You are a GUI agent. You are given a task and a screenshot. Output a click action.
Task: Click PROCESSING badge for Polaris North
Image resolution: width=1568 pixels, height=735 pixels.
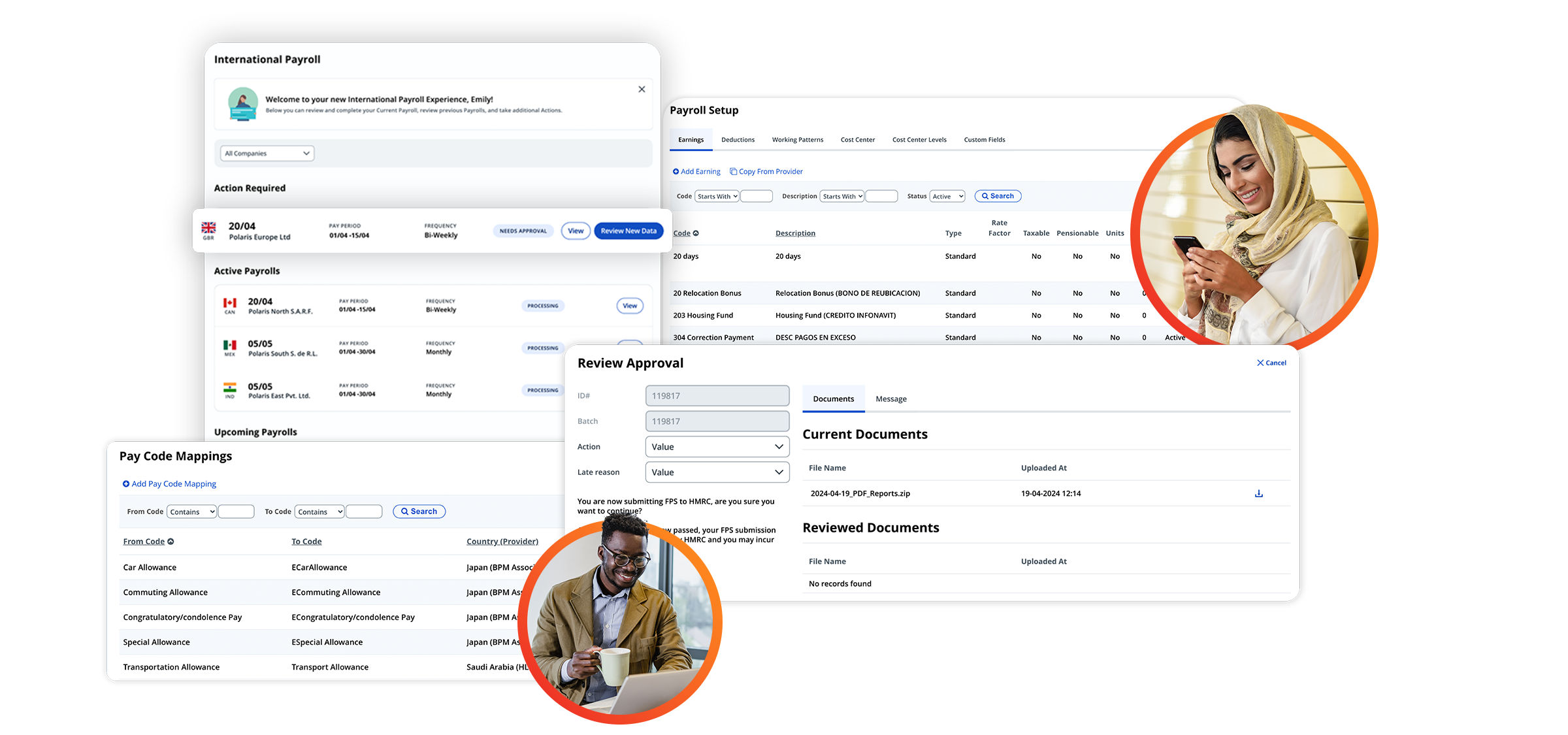(x=543, y=306)
